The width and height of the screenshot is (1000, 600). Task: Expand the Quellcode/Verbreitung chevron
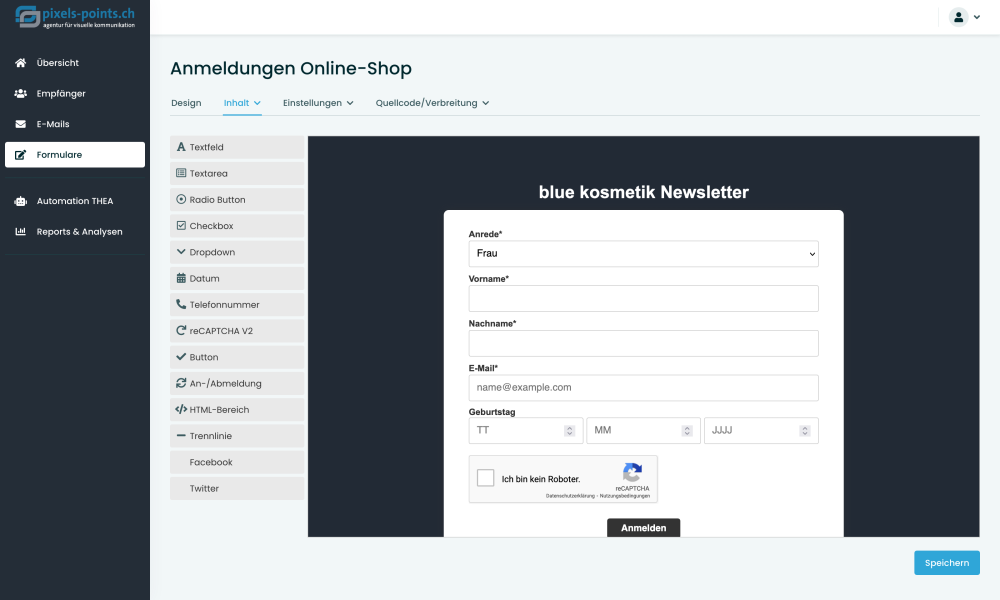(x=485, y=103)
